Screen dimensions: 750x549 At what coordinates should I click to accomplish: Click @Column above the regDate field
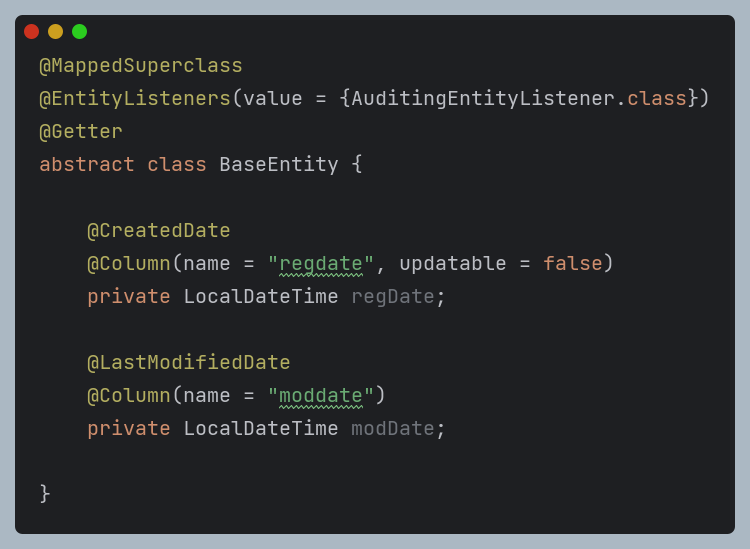point(129,264)
